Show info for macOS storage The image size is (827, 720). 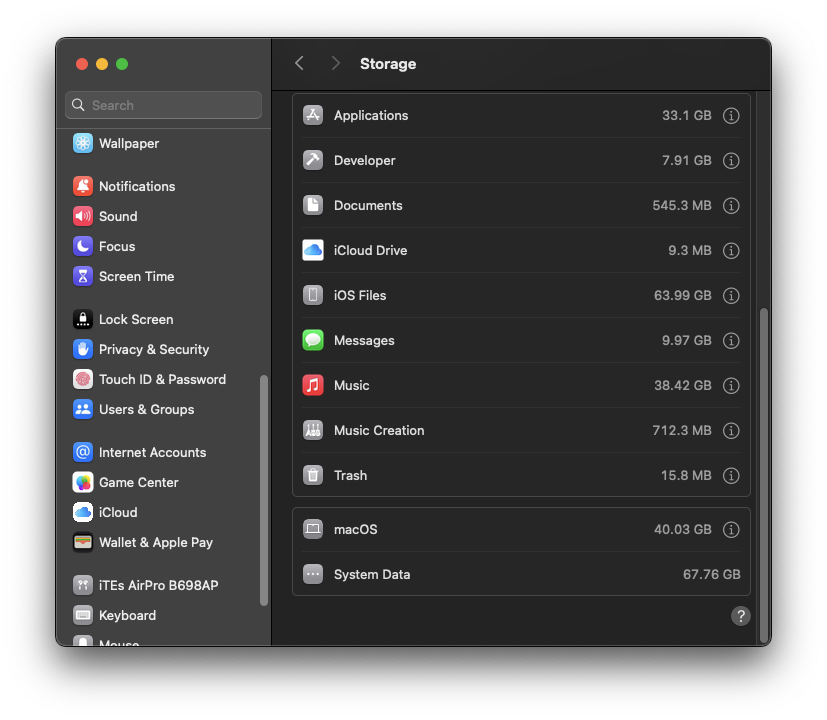coord(731,530)
